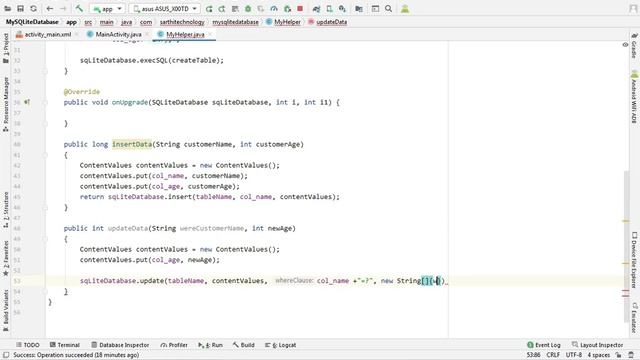The image size is (640, 360).
Task: Search everywhere with the magnifier icon
Action: coord(389,9)
